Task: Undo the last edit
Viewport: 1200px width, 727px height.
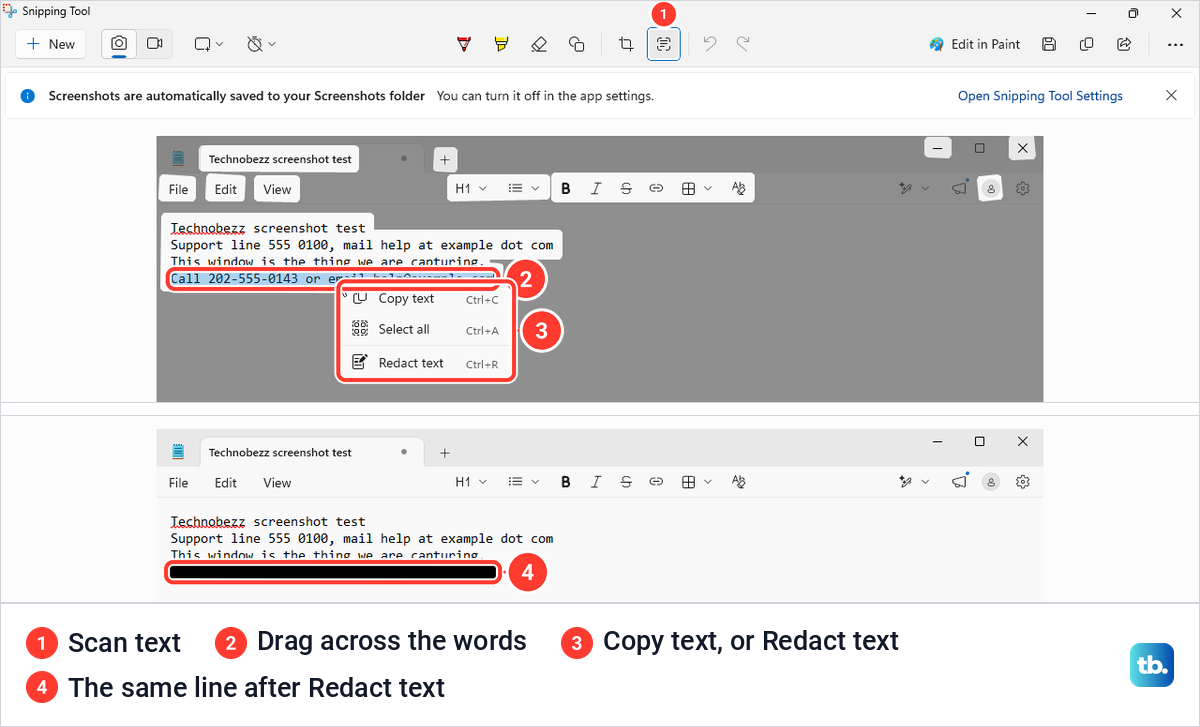Action: click(709, 44)
